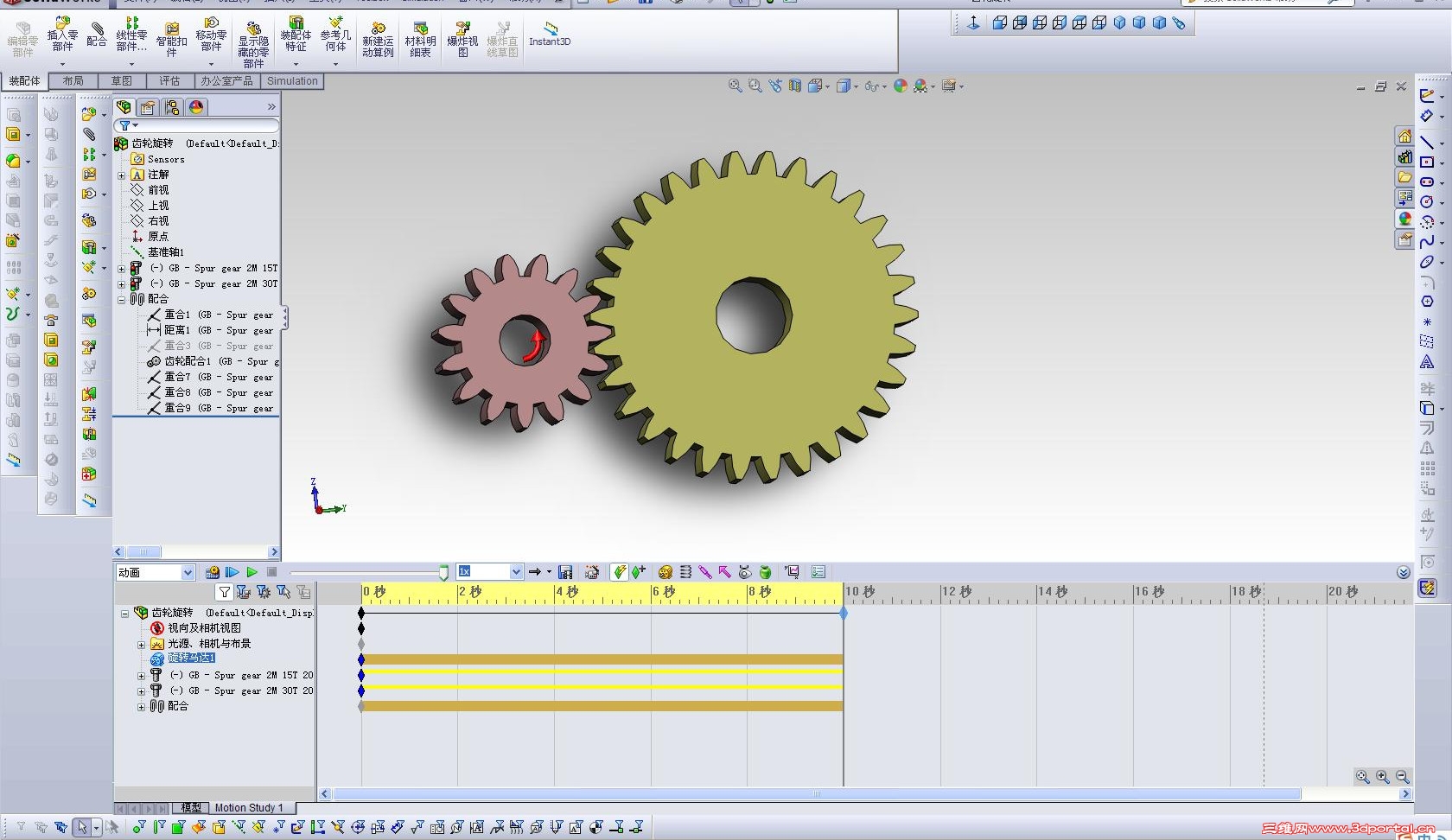
Task: Expand the feature tree panel tabs chevron
Action: 271,107
